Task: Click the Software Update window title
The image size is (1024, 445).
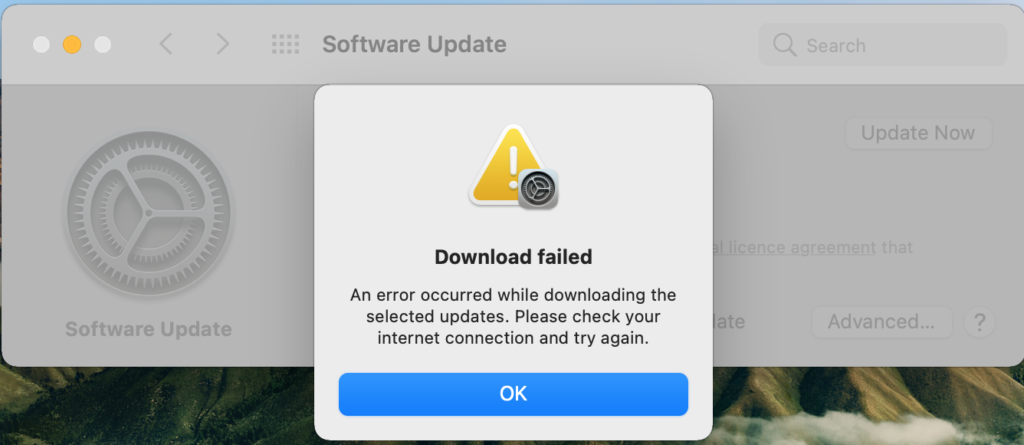Action: pyautogui.click(x=414, y=44)
